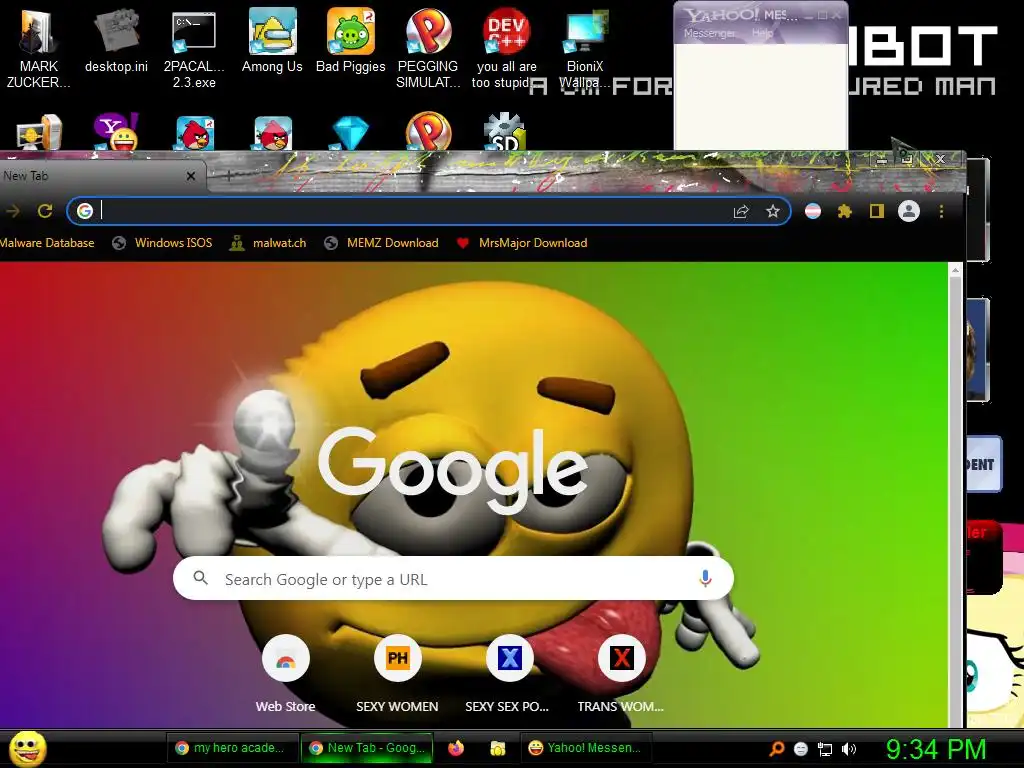Open Help menu in Yahoo! Messenger window

761,33
